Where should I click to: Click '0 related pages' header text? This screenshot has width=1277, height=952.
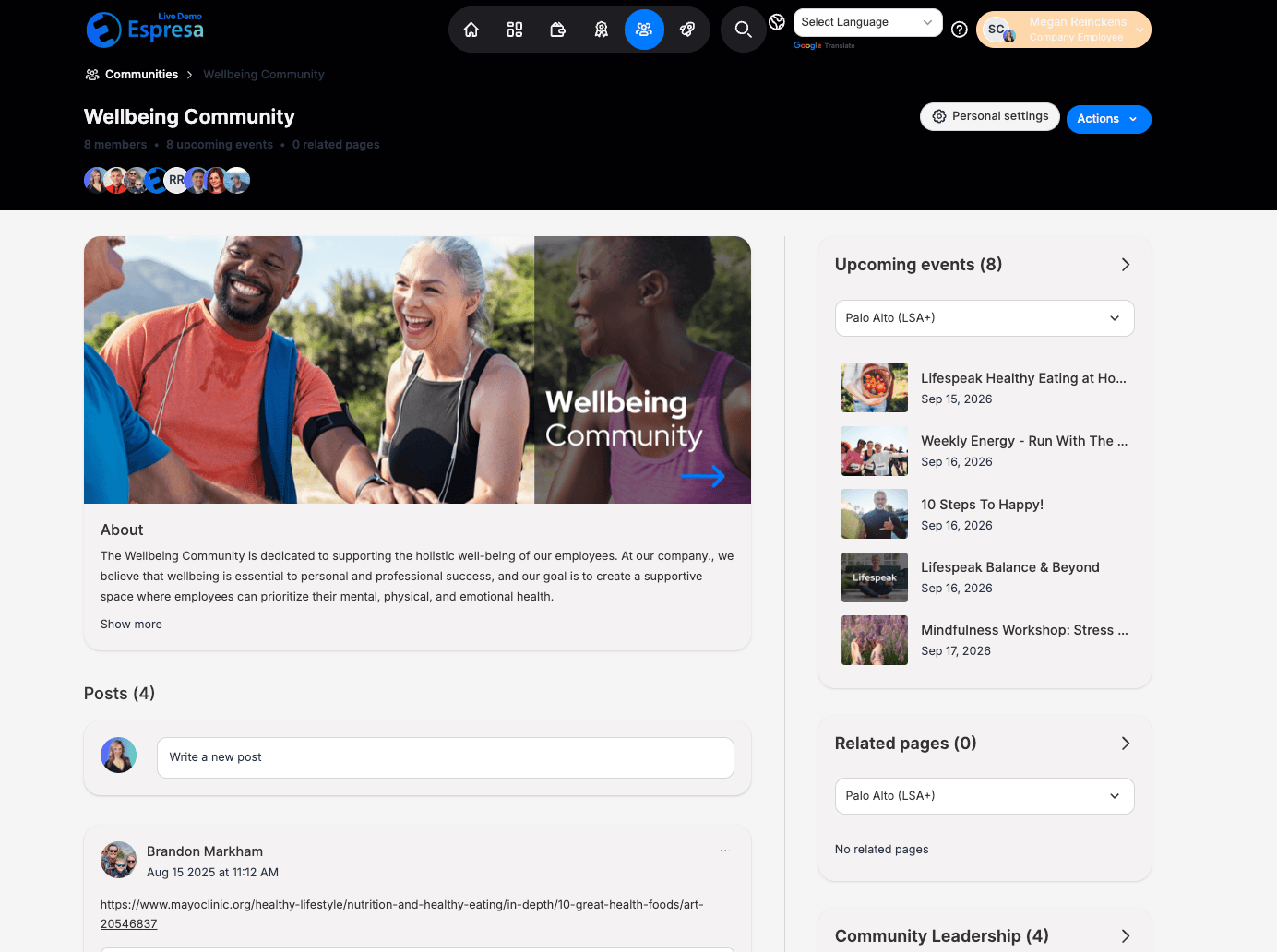point(336,145)
